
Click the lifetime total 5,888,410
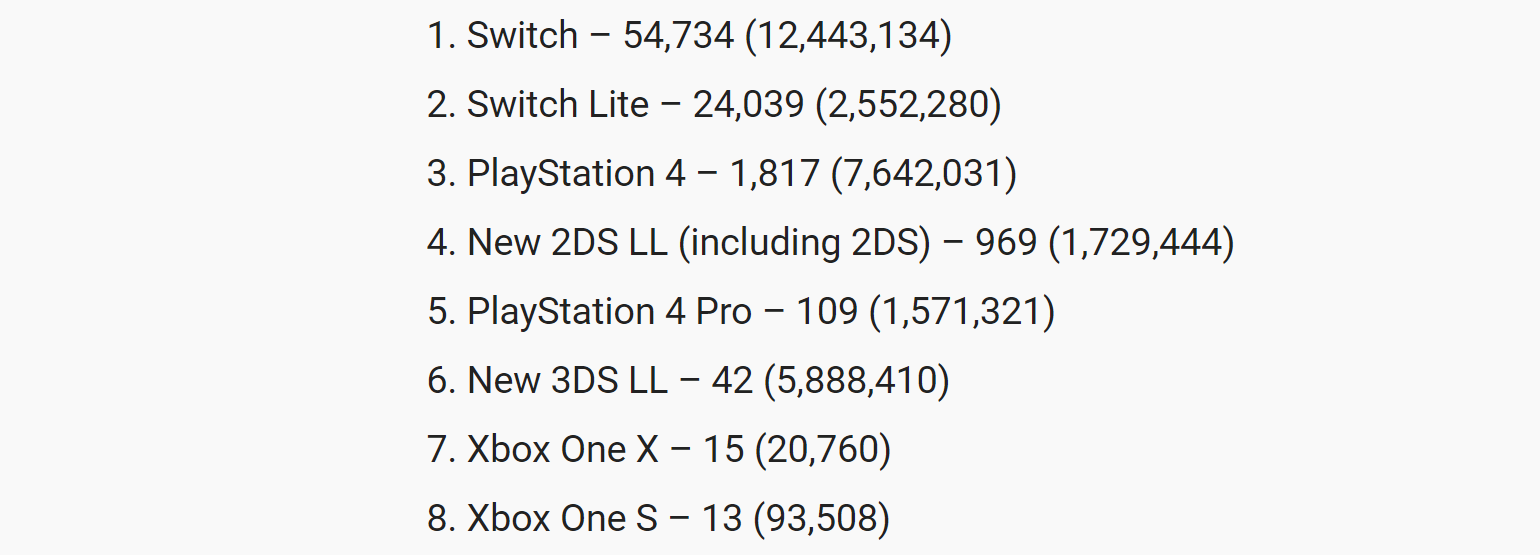[x=856, y=381]
